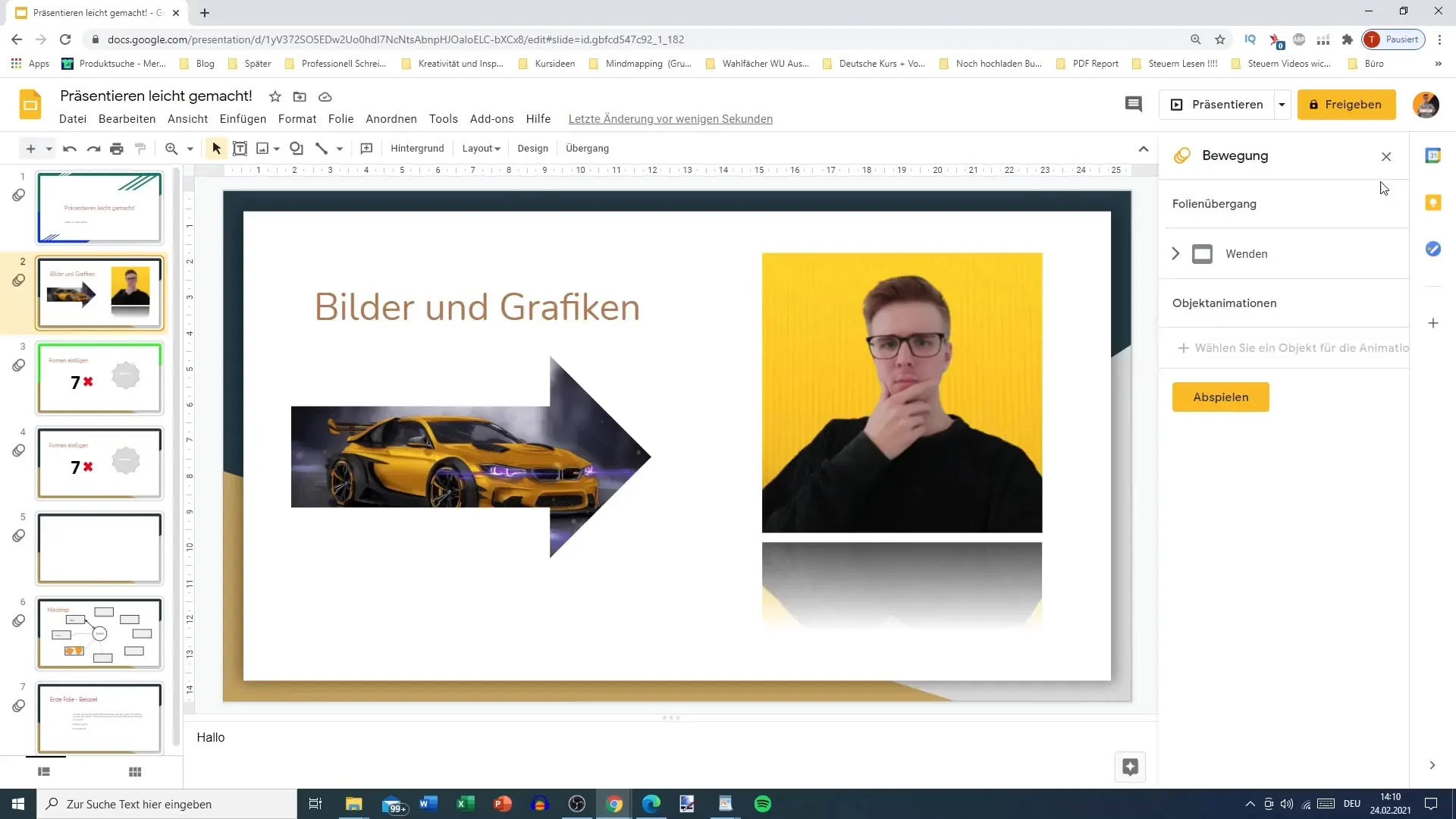1456x819 pixels.
Task: Click the Übergang toolbar button
Action: [587, 149]
